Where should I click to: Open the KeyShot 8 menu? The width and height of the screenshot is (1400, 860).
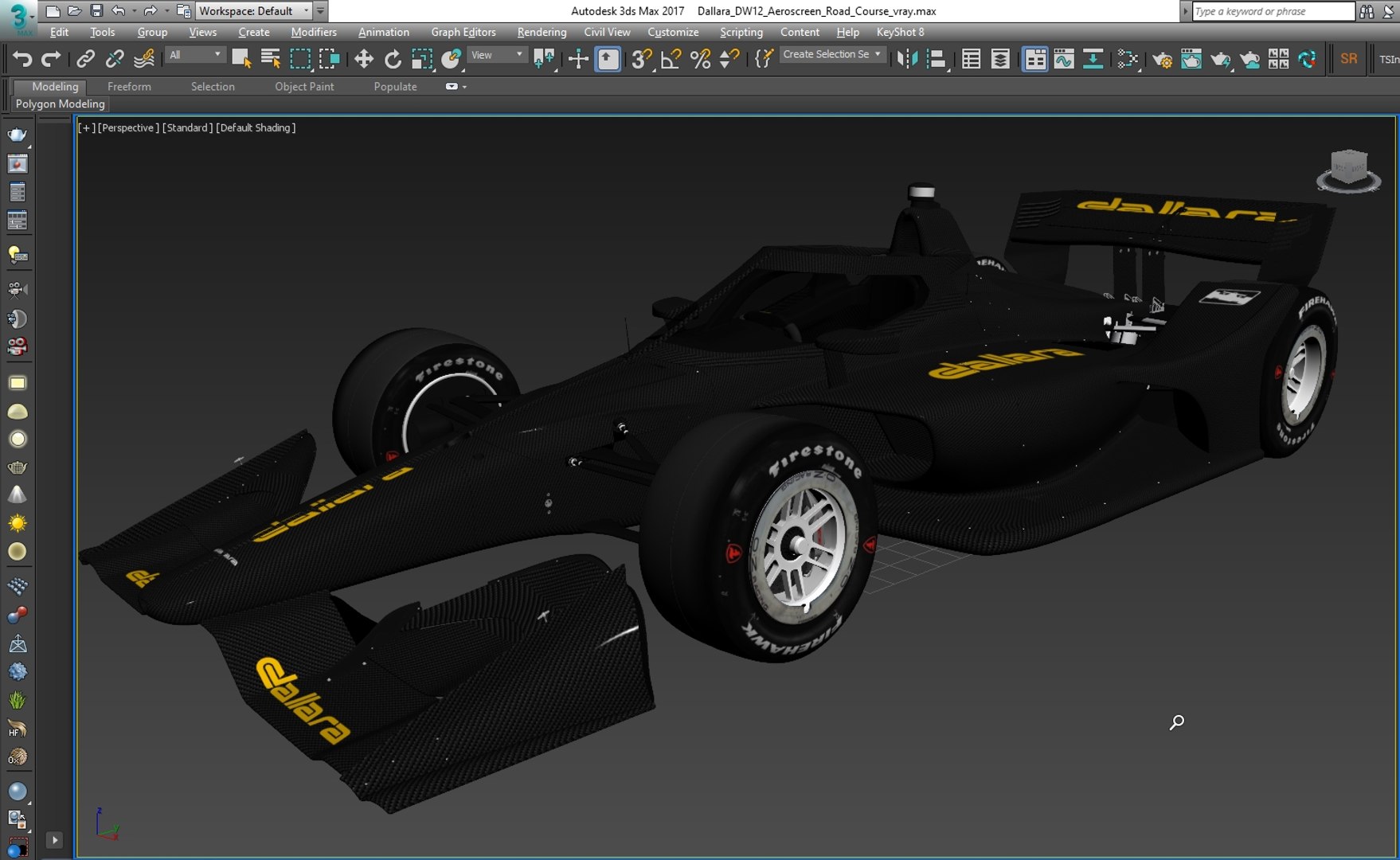tap(900, 32)
